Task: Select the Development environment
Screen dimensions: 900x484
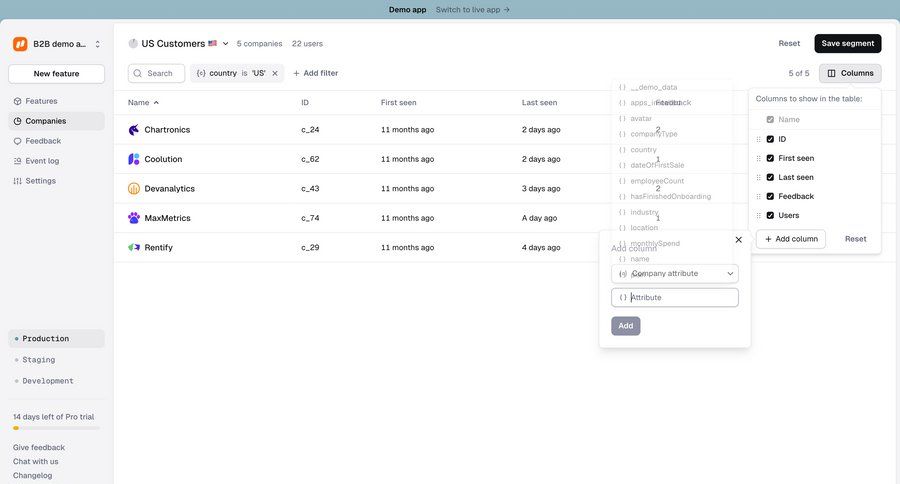Action: 56,381
